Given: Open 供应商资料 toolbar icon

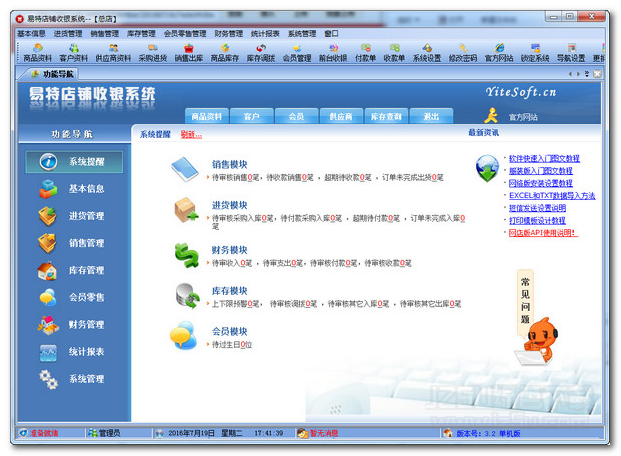Looking at the screenshot, I should (x=113, y=53).
